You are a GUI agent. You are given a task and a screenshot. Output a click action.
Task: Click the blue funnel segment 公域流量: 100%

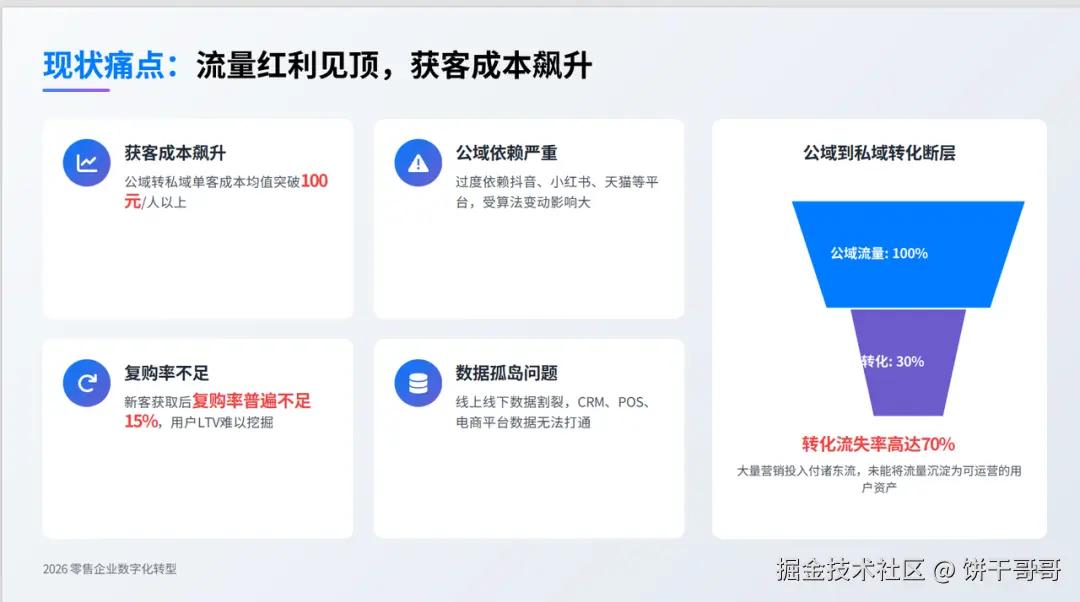908,254
